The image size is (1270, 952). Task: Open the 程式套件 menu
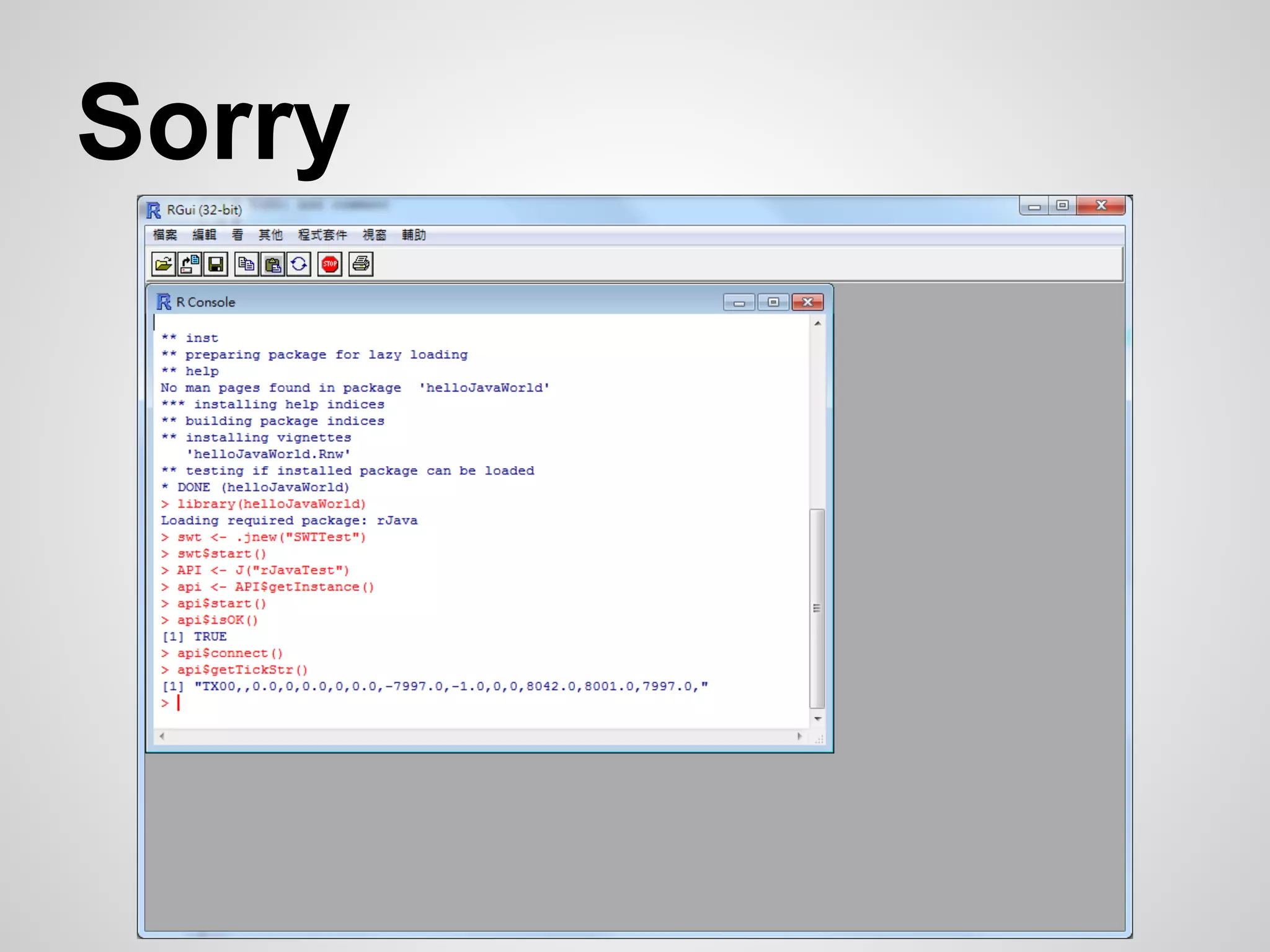tap(322, 235)
